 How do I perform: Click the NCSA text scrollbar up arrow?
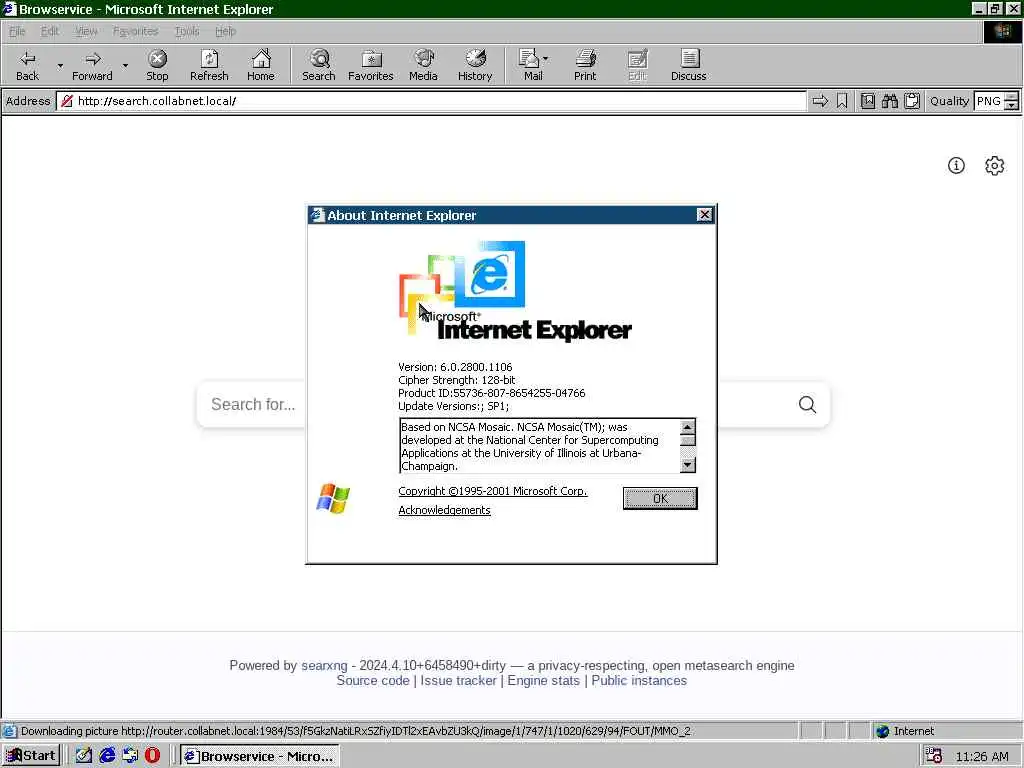click(x=688, y=427)
